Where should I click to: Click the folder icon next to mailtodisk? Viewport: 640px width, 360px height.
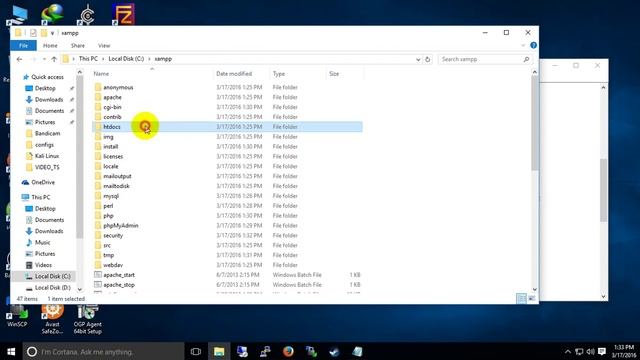[x=98, y=186]
